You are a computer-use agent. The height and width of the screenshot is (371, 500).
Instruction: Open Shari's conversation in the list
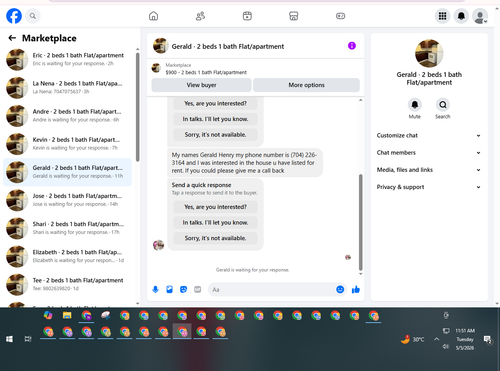pos(67,228)
